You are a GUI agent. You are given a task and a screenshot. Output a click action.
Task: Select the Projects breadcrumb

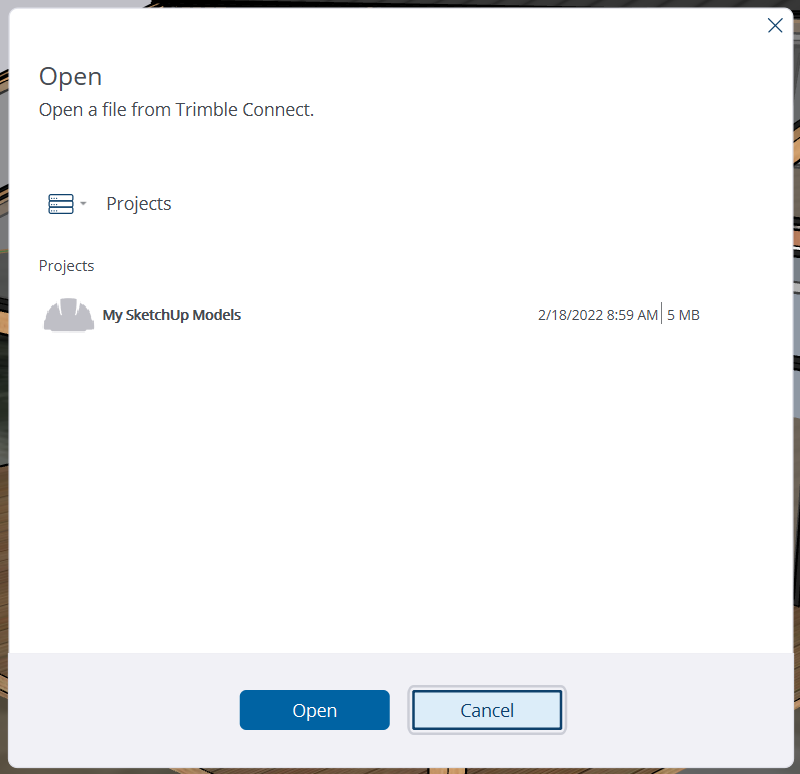coord(139,204)
